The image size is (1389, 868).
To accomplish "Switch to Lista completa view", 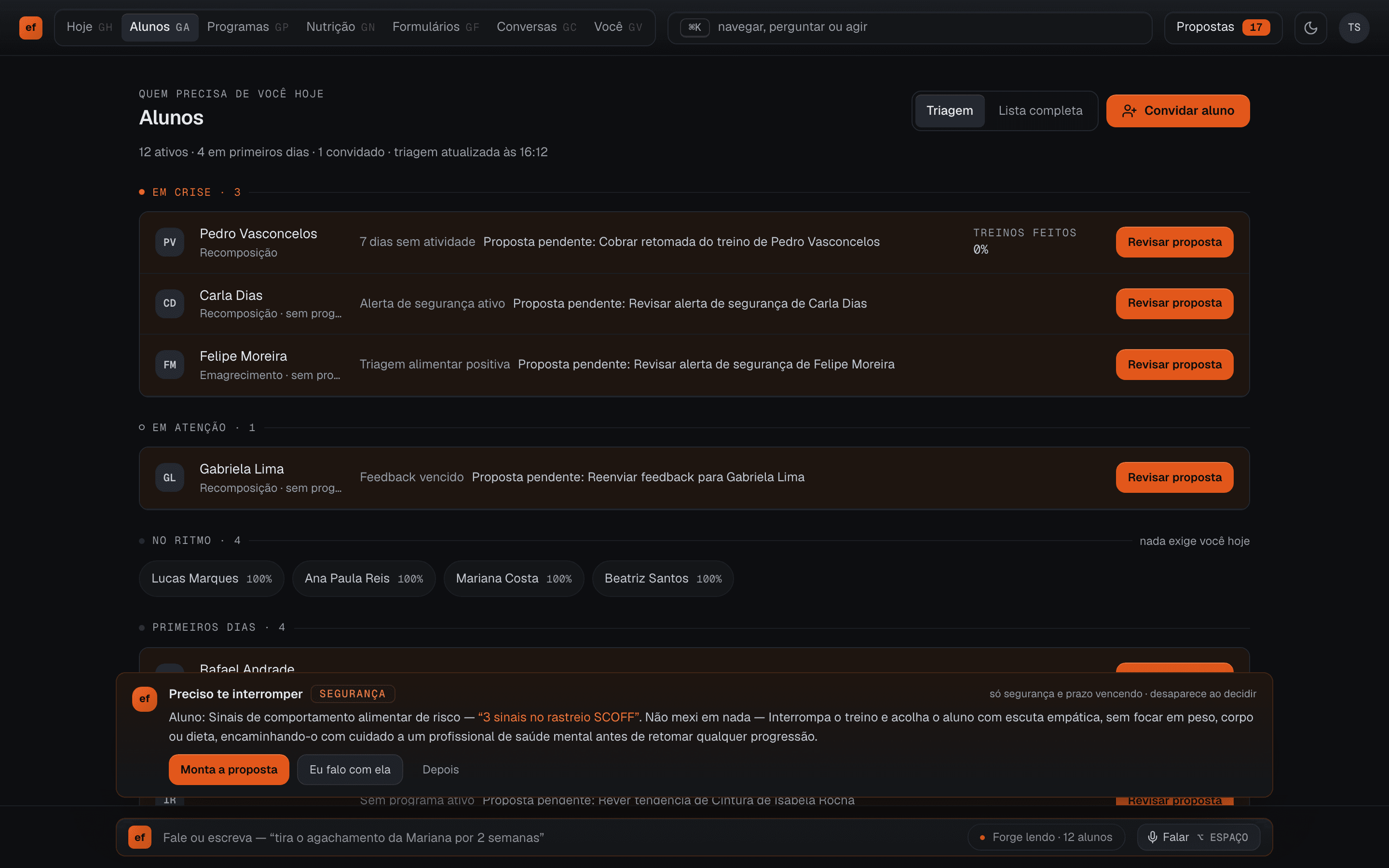I will coord(1040,111).
